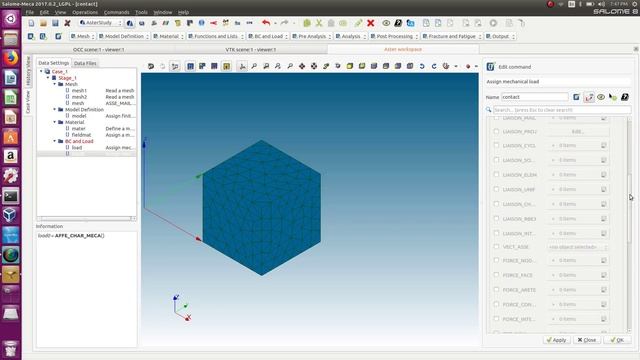Collapse the BC and Load tree folder
The width and height of the screenshot is (640, 360).
click(55, 141)
